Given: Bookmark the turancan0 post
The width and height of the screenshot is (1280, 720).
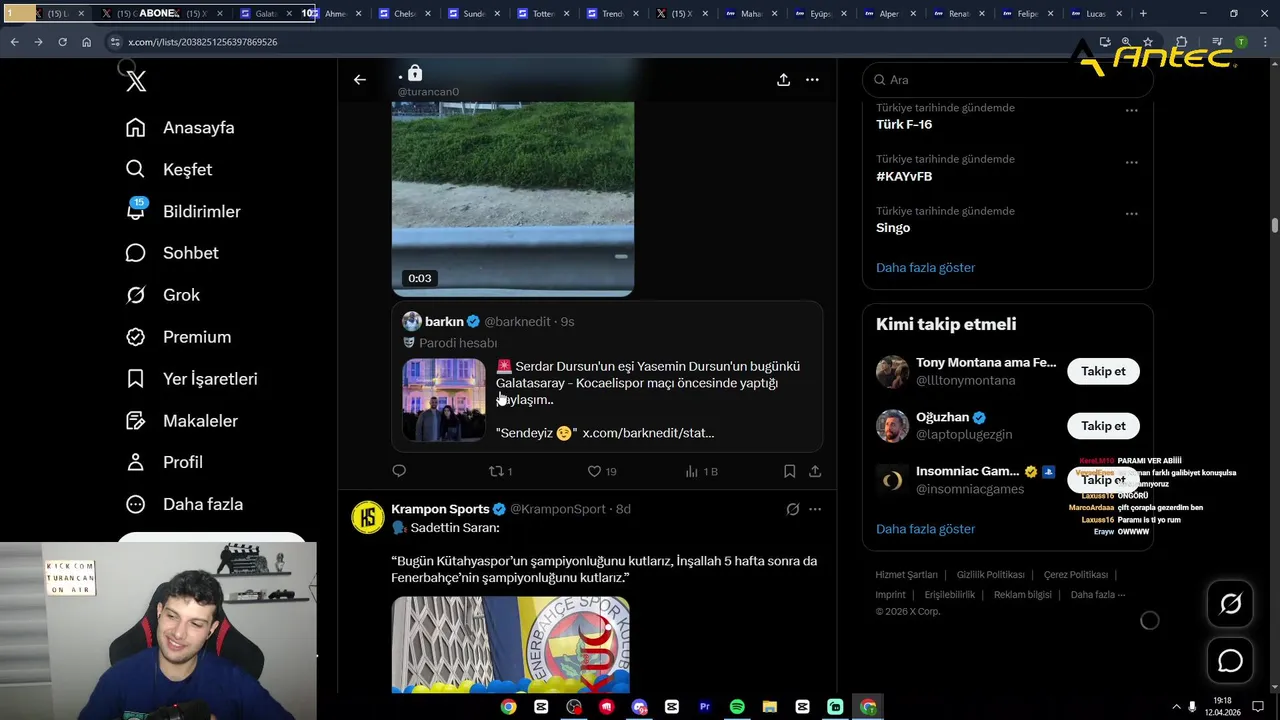Looking at the screenshot, I should [789, 471].
